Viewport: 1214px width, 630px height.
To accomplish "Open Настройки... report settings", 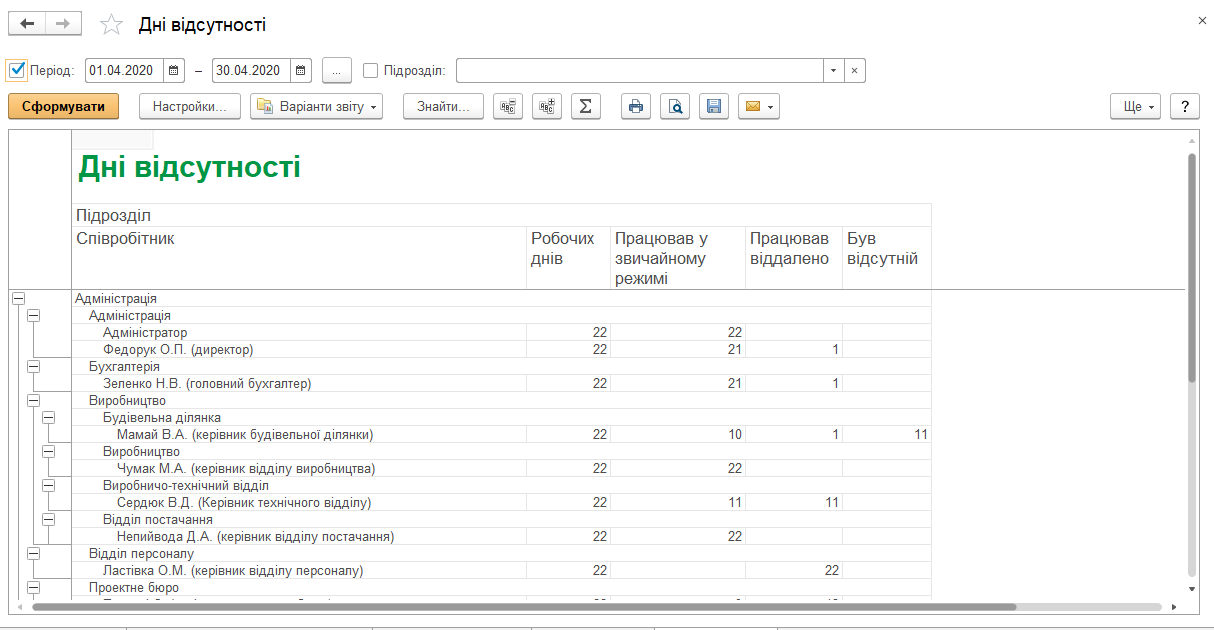I will point(190,107).
